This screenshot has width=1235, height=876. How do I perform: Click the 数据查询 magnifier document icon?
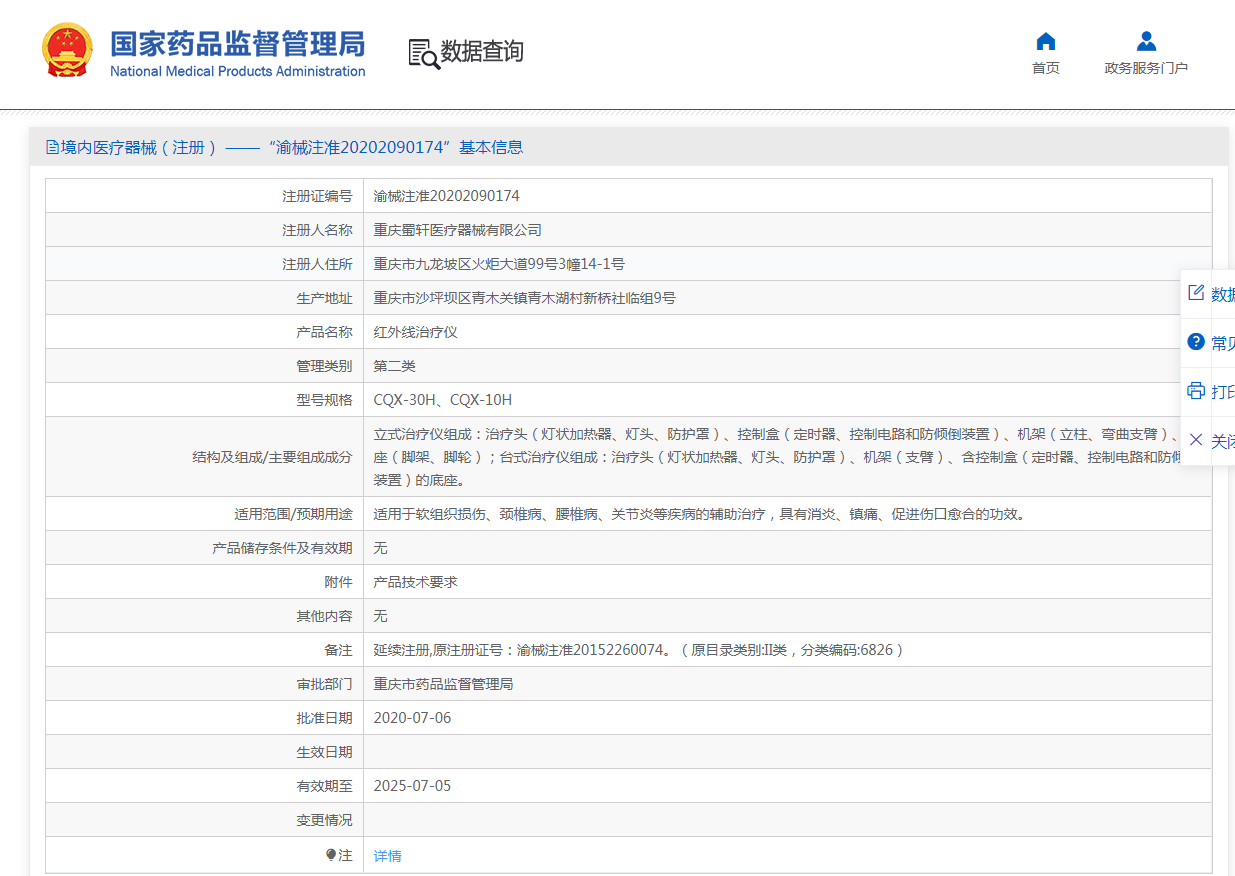pyautogui.click(x=423, y=53)
